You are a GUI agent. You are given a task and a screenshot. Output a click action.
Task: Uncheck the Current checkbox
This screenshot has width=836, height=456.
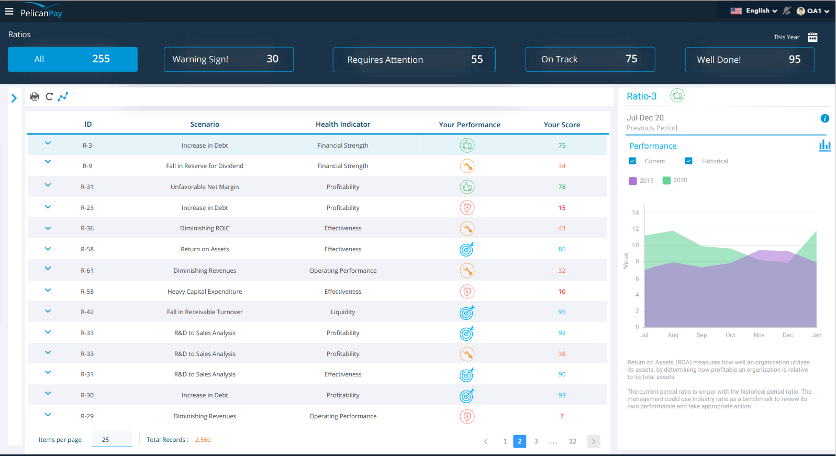click(632, 161)
